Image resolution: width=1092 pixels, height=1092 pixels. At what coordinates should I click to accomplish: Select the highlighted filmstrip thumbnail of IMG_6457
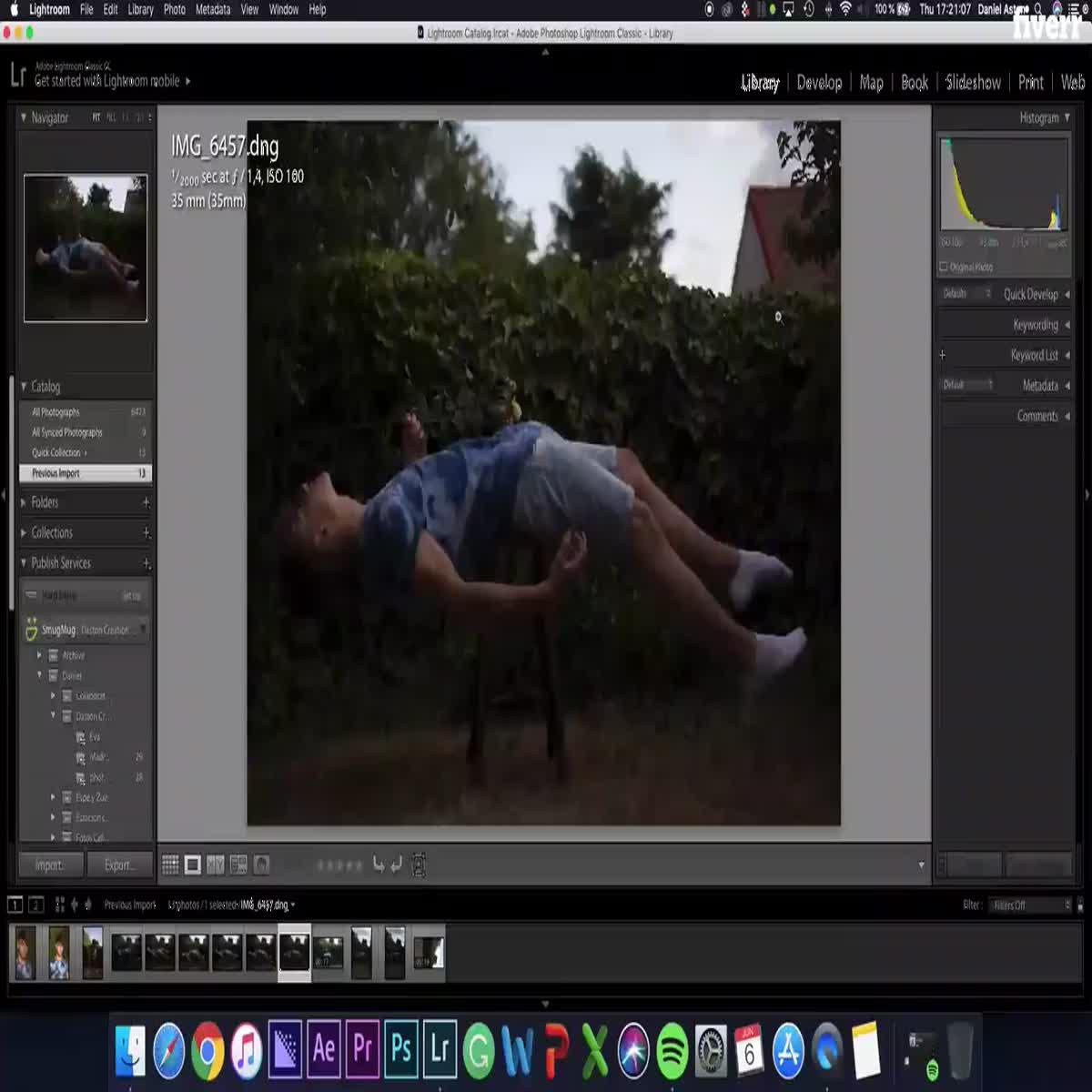click(294, 952)
